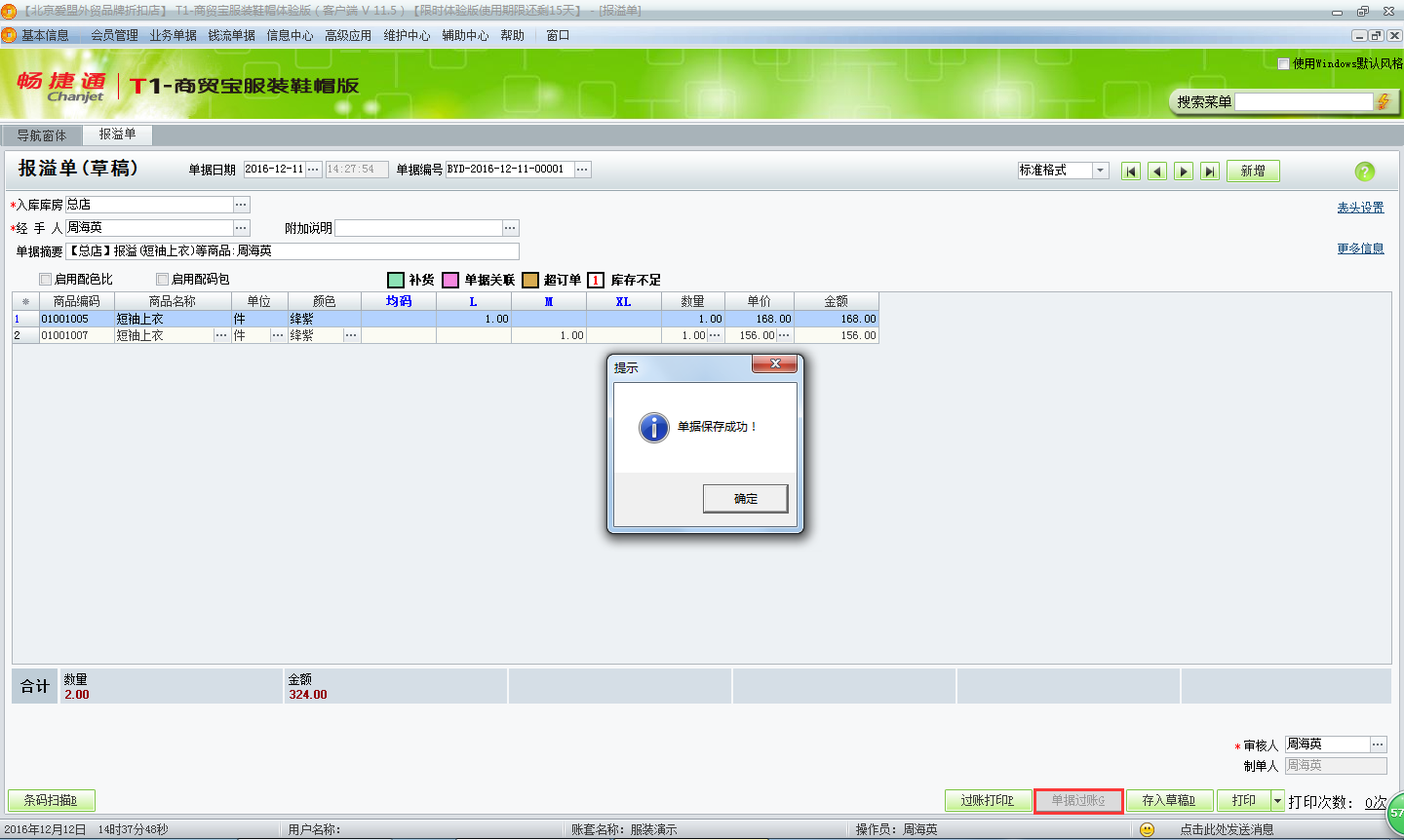Toggle 使用Windows默认风格 checkbox
Image resolution: width=1404 pixels, height=840 pixels.
click(x=1283, y=63)
